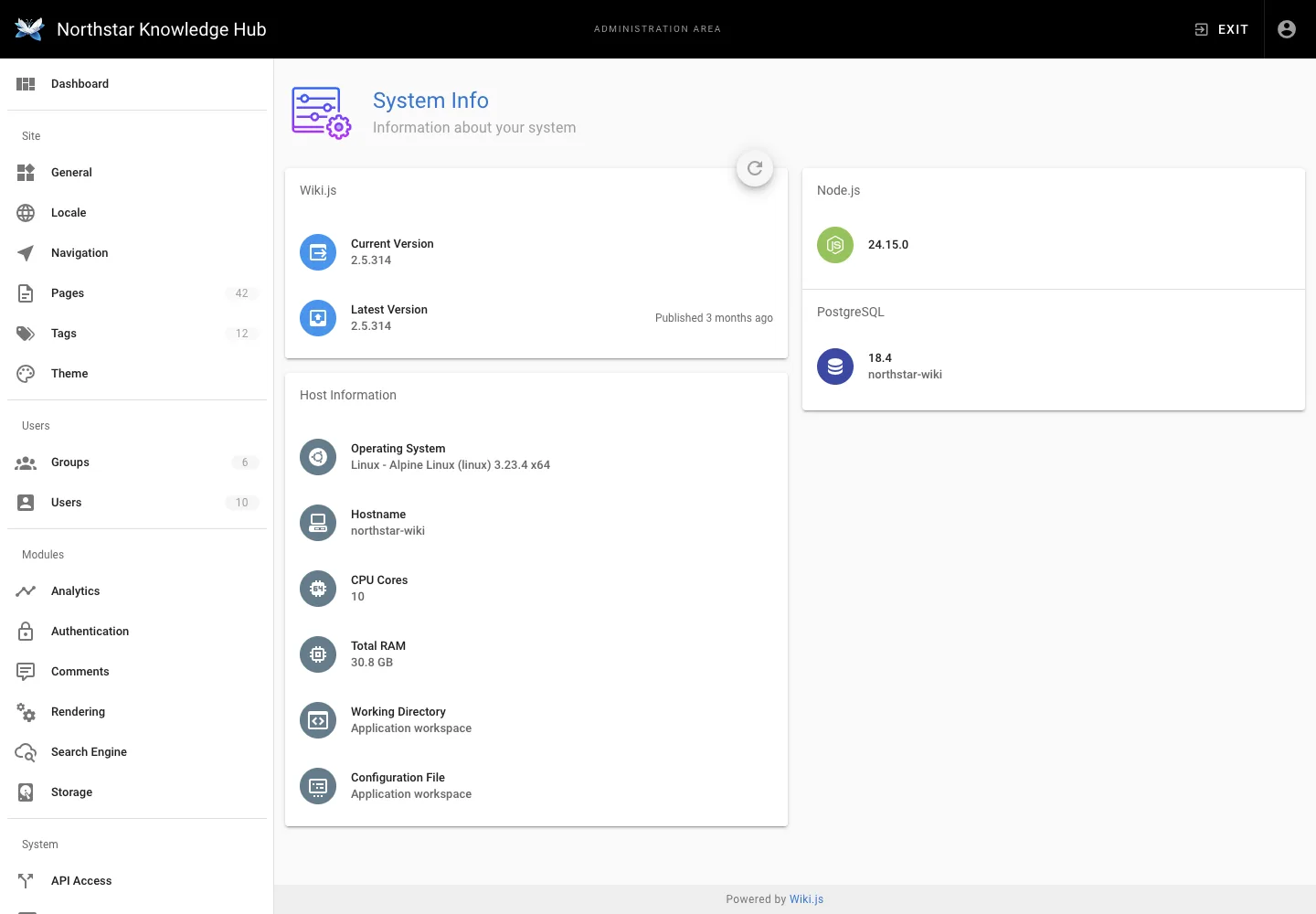Click the 'Published 3 months ago' text
Screen dimensions: 1316x914
point(714,318)
